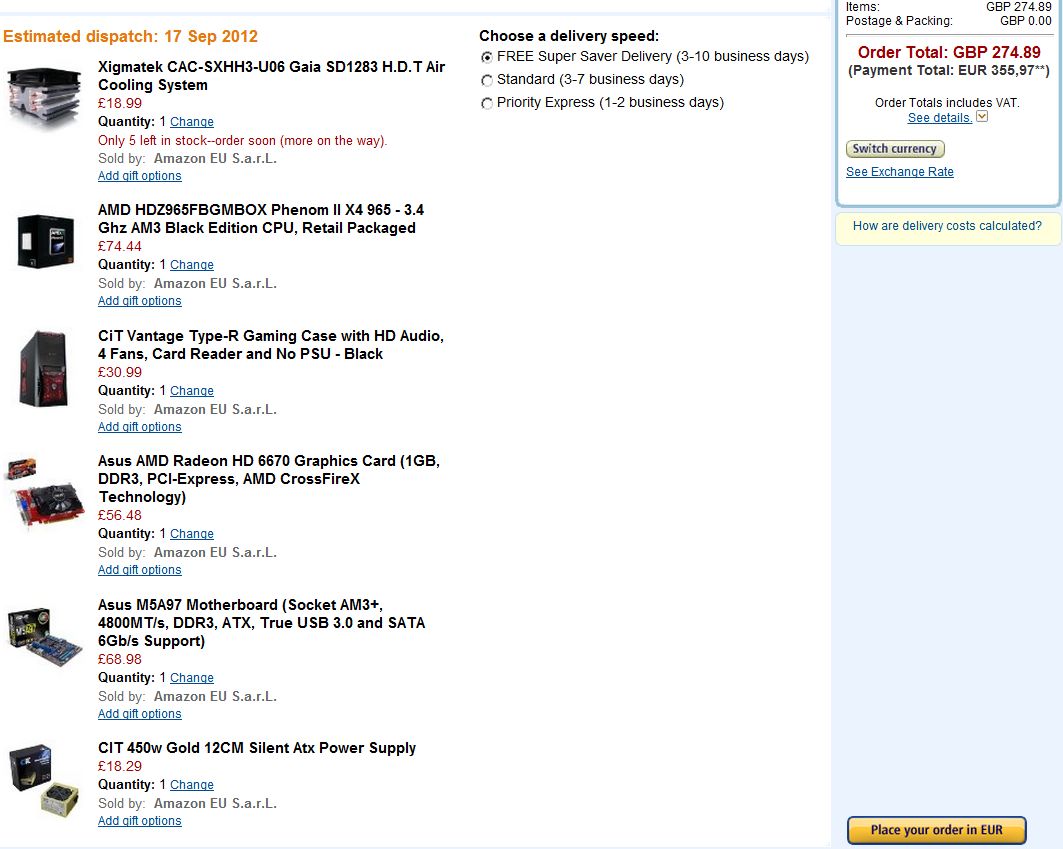Select FREE Super Saver Delivery option
Image resolution: width=1063 pixels, height=849 pixels.
486,58
